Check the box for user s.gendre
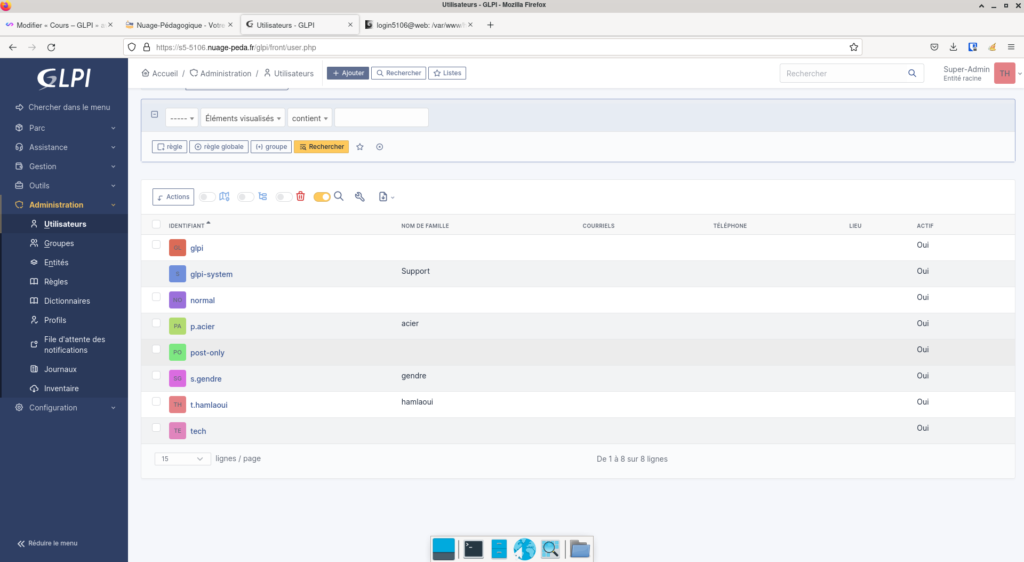The image size is (1024, 562). click(156, 375)
